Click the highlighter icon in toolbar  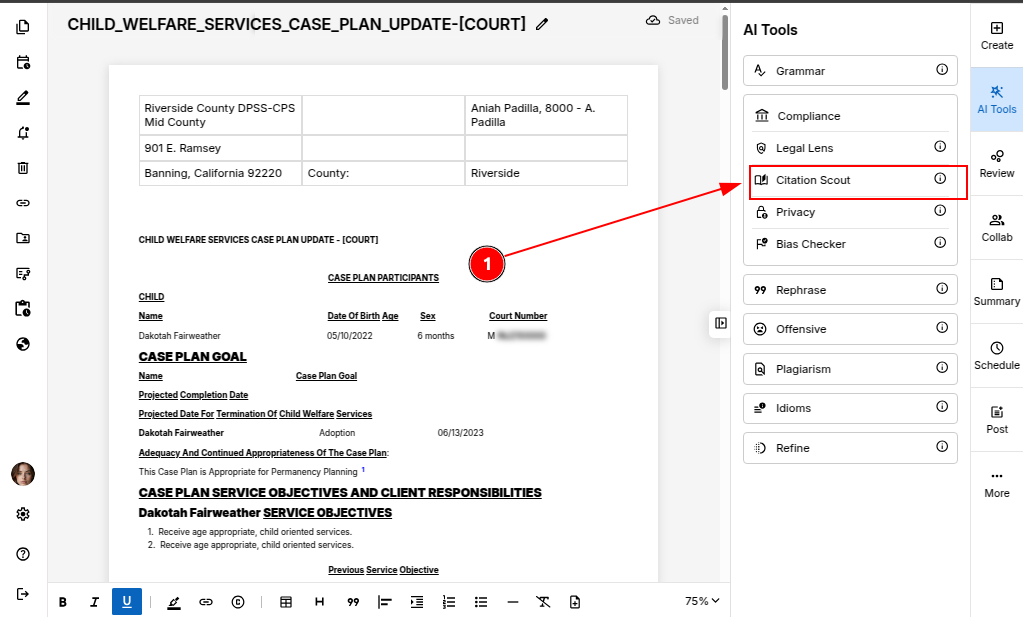[x=174, y=602]
